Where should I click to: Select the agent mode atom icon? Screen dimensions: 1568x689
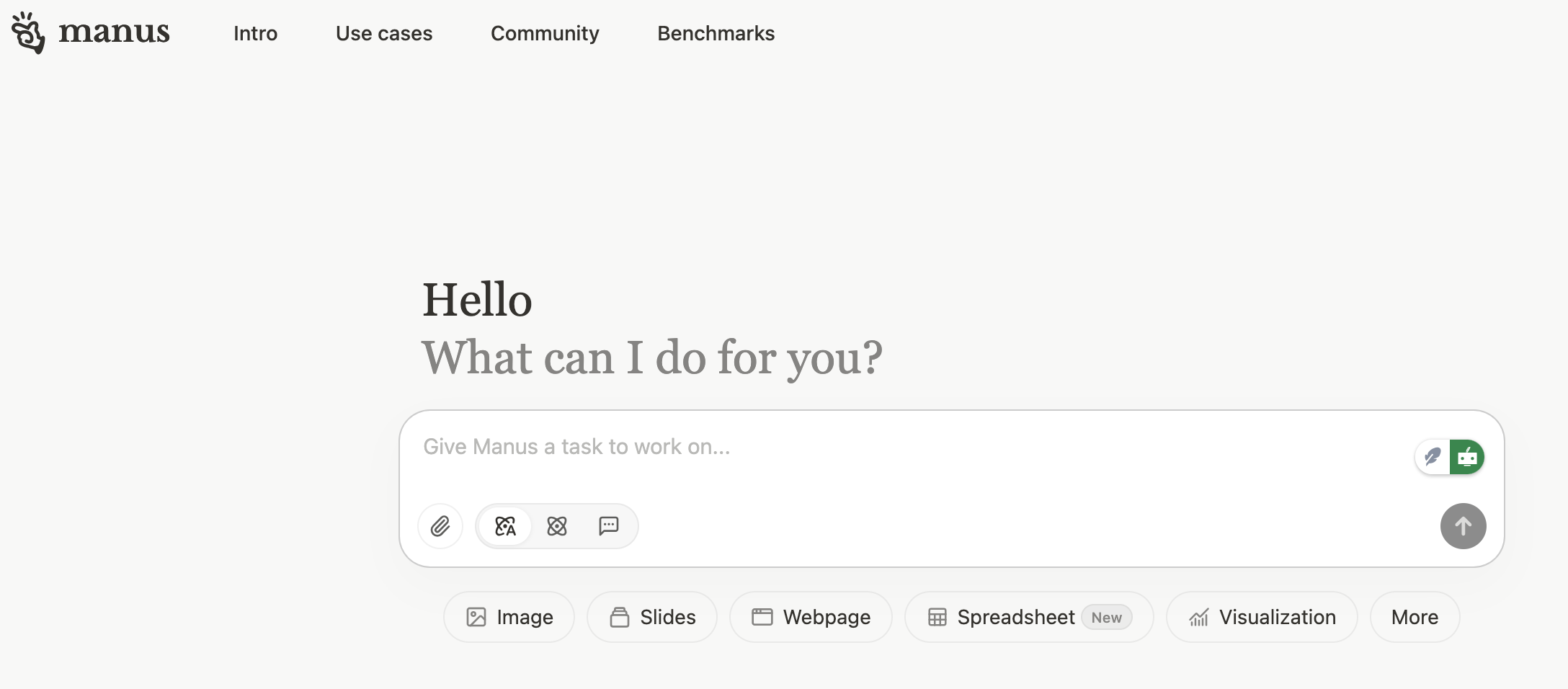tap(557, 526)
